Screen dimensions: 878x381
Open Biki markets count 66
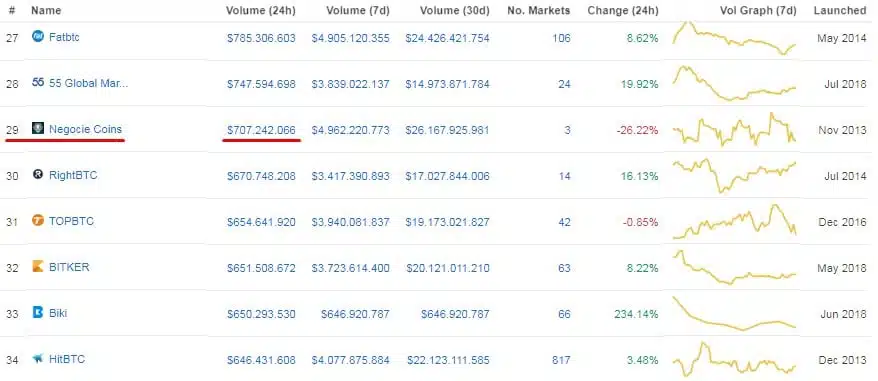pyautogui.click(x=564, y=314)
